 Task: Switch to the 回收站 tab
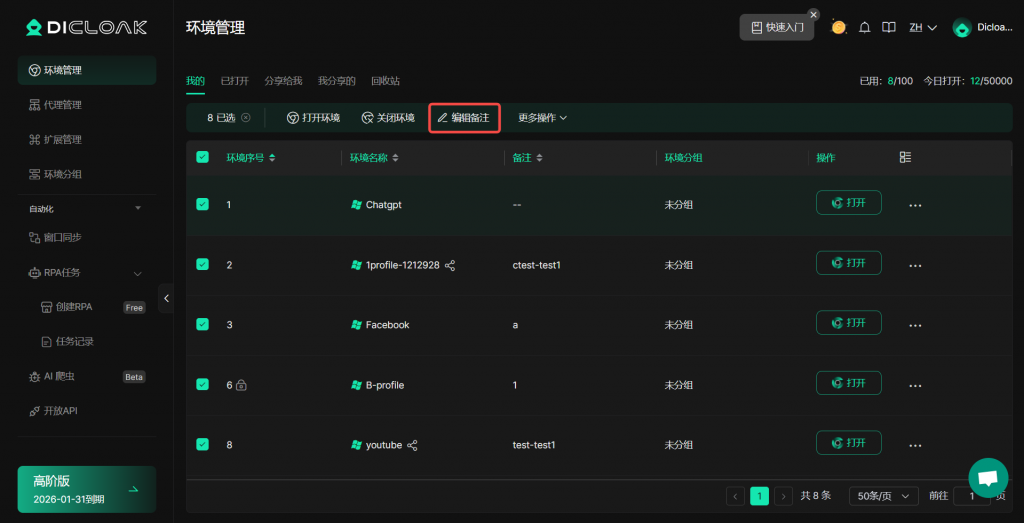385,80
